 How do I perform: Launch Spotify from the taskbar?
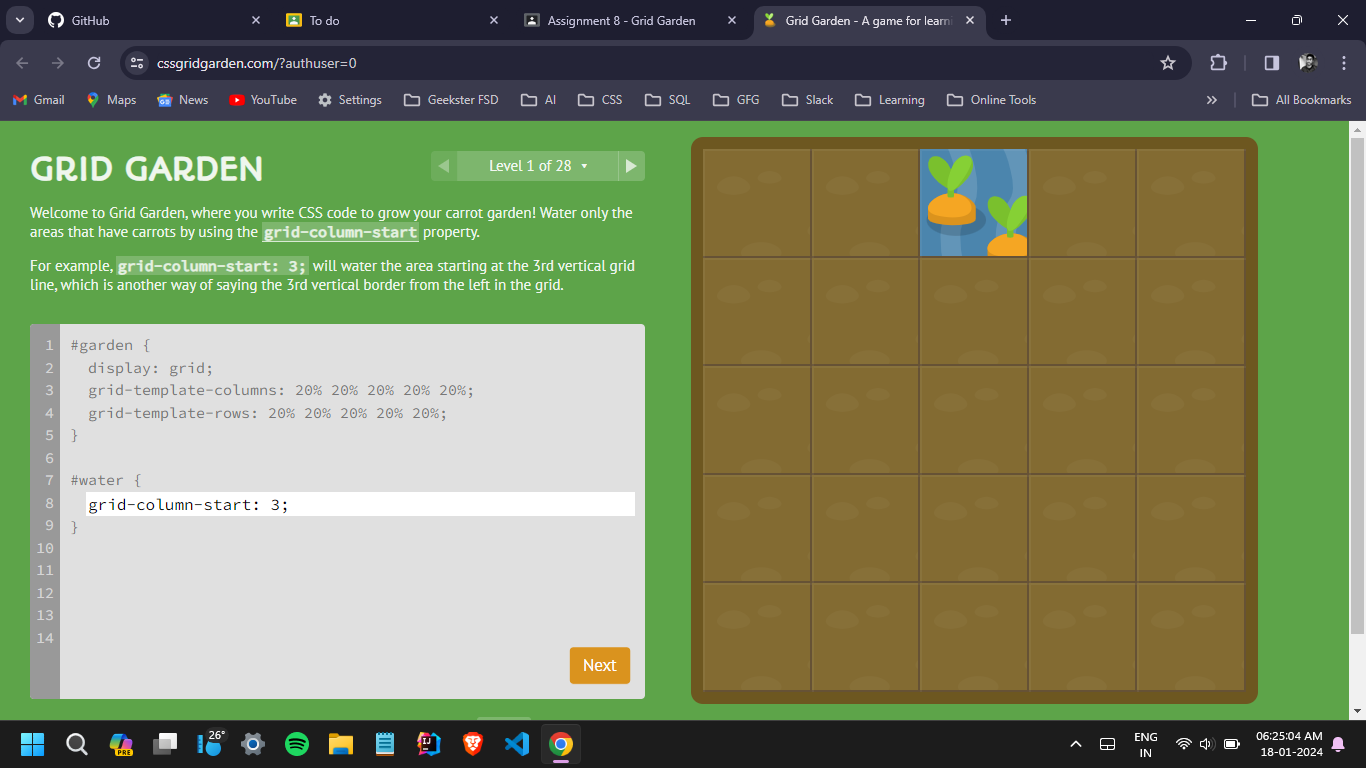[297, 744]
